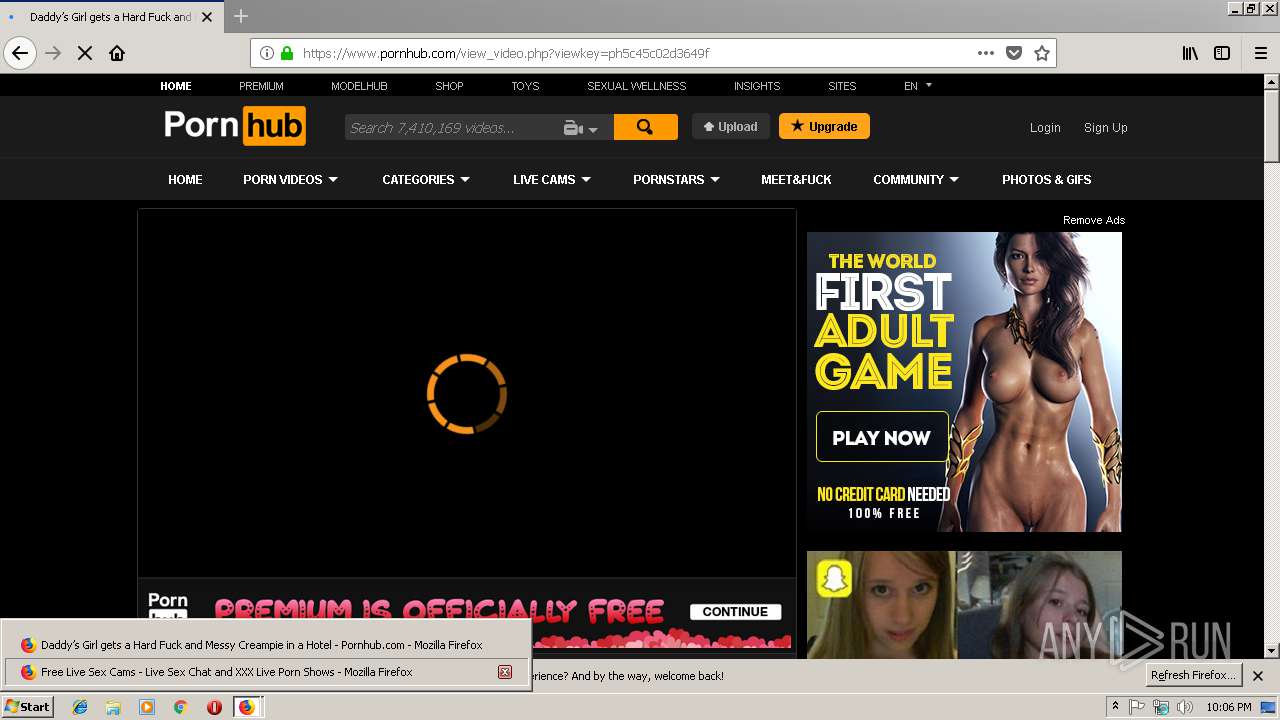The width and height of the screenshot is (1280, 720).
Task: Click PLAY NOW in the ad
Action: click(x=882, y=437)
